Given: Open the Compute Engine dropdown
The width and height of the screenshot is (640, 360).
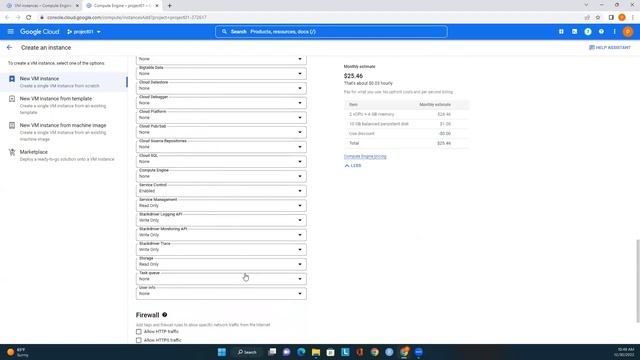Looking at the screenshot, I should point(221,176).
